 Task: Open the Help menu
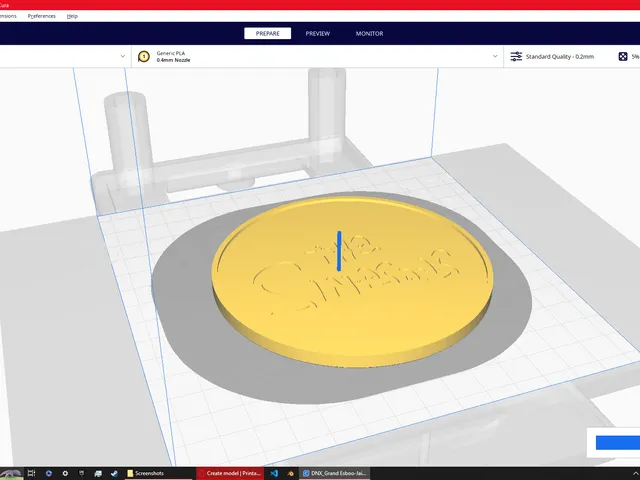(72, 16)
